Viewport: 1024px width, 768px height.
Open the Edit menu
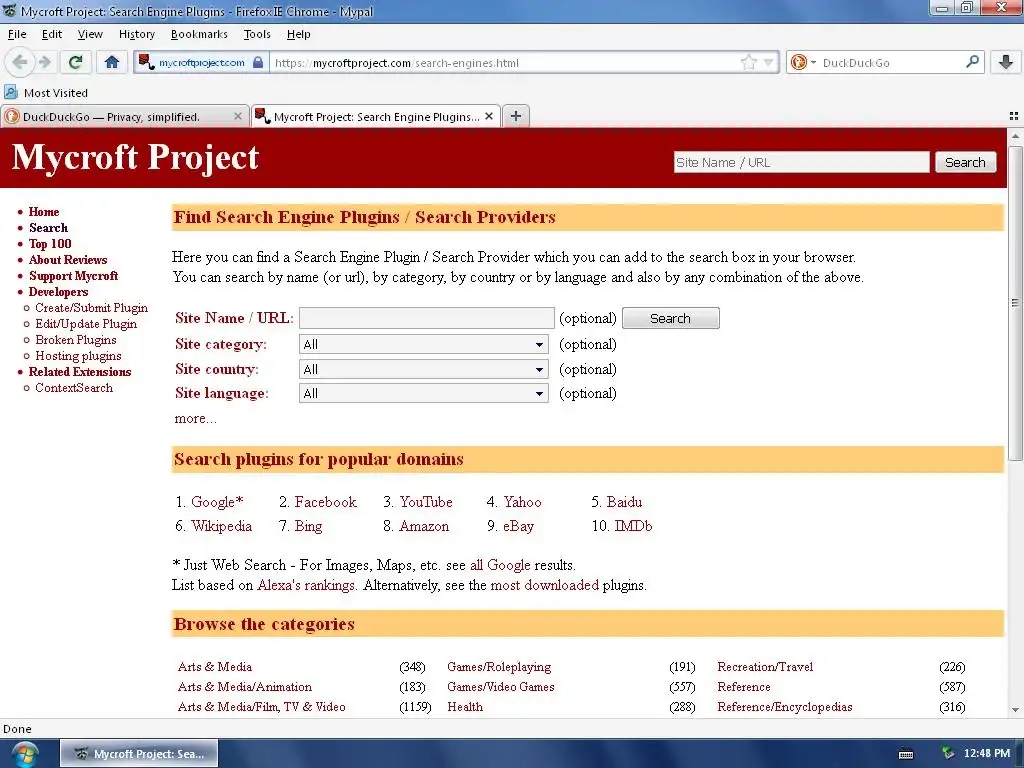[x=52, y=34]
